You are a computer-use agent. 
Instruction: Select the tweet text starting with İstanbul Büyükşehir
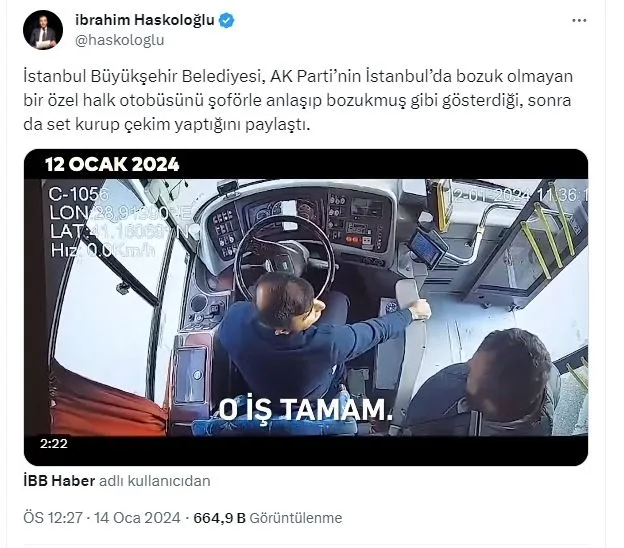pos(298,100)
